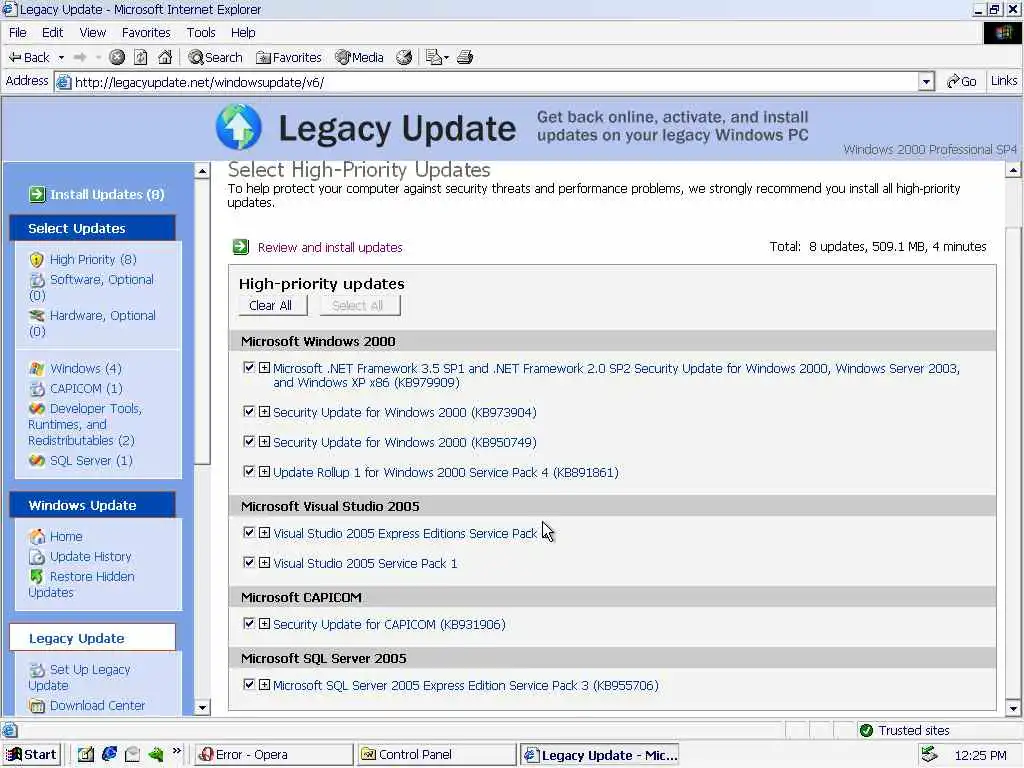1024x768 pixels.
Task: Expand details for Update Rollup KB891861
Action: [x=264, y=472]
